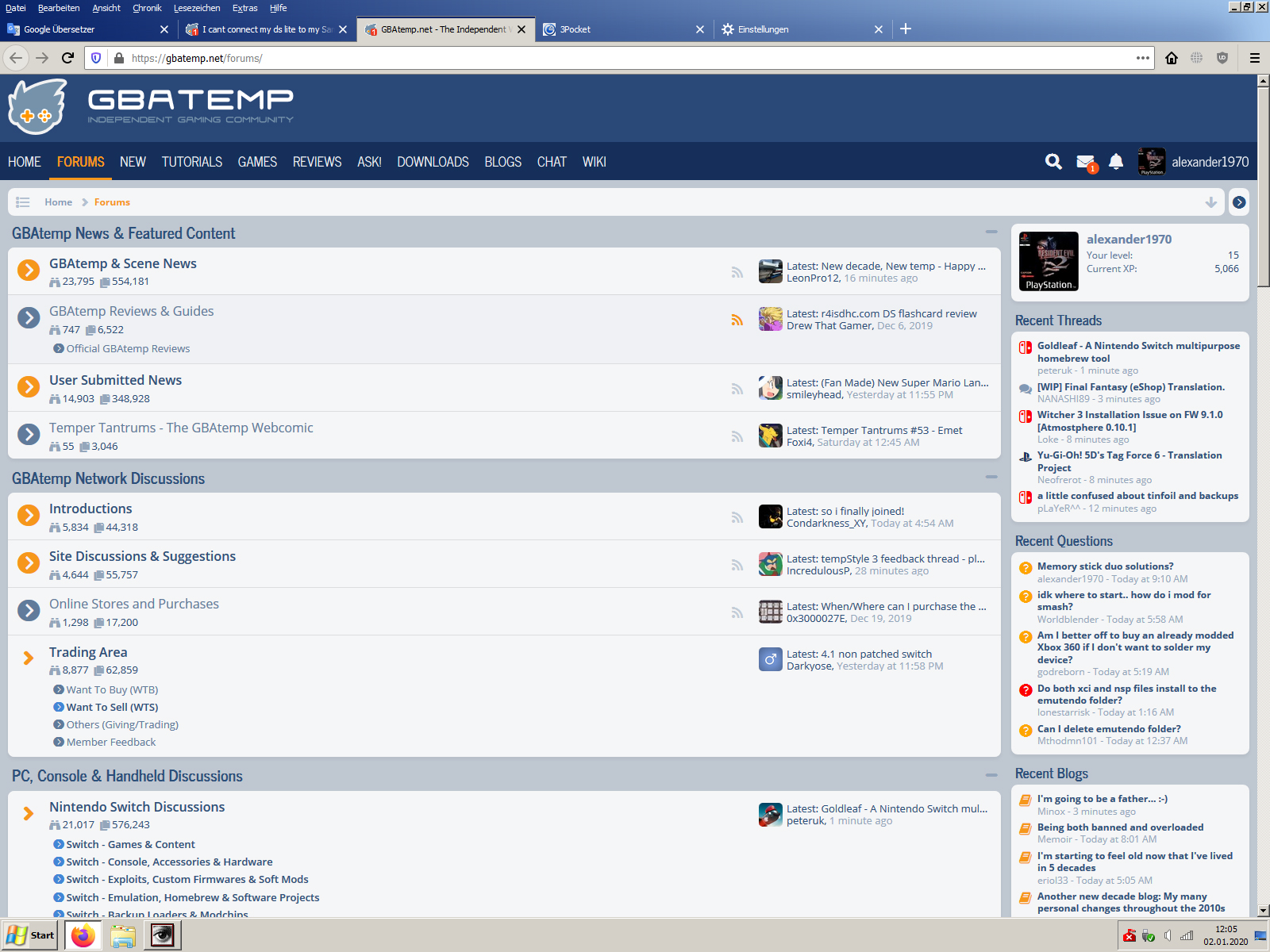Collapse the GBAtemp News & Featured Content section
Image resolution: width=1270 pixels, height=952 pixels.
click(x=991, y=232)
